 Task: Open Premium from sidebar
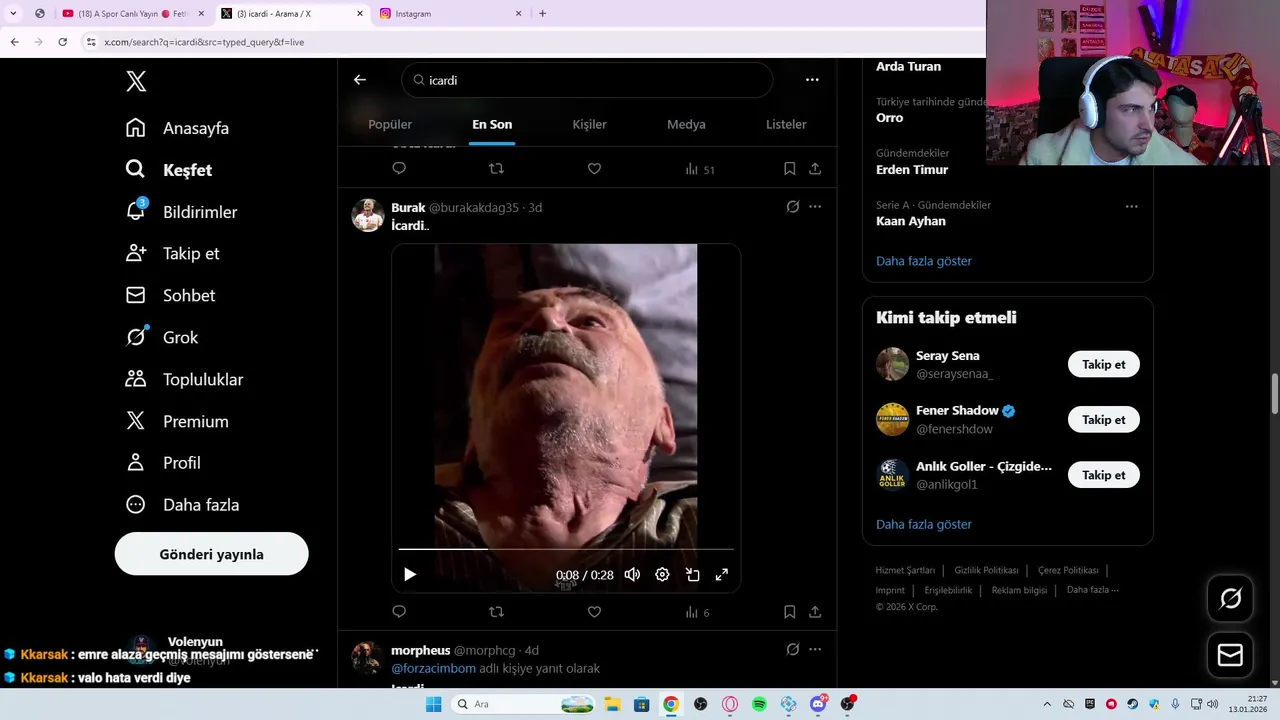[177, 422]
